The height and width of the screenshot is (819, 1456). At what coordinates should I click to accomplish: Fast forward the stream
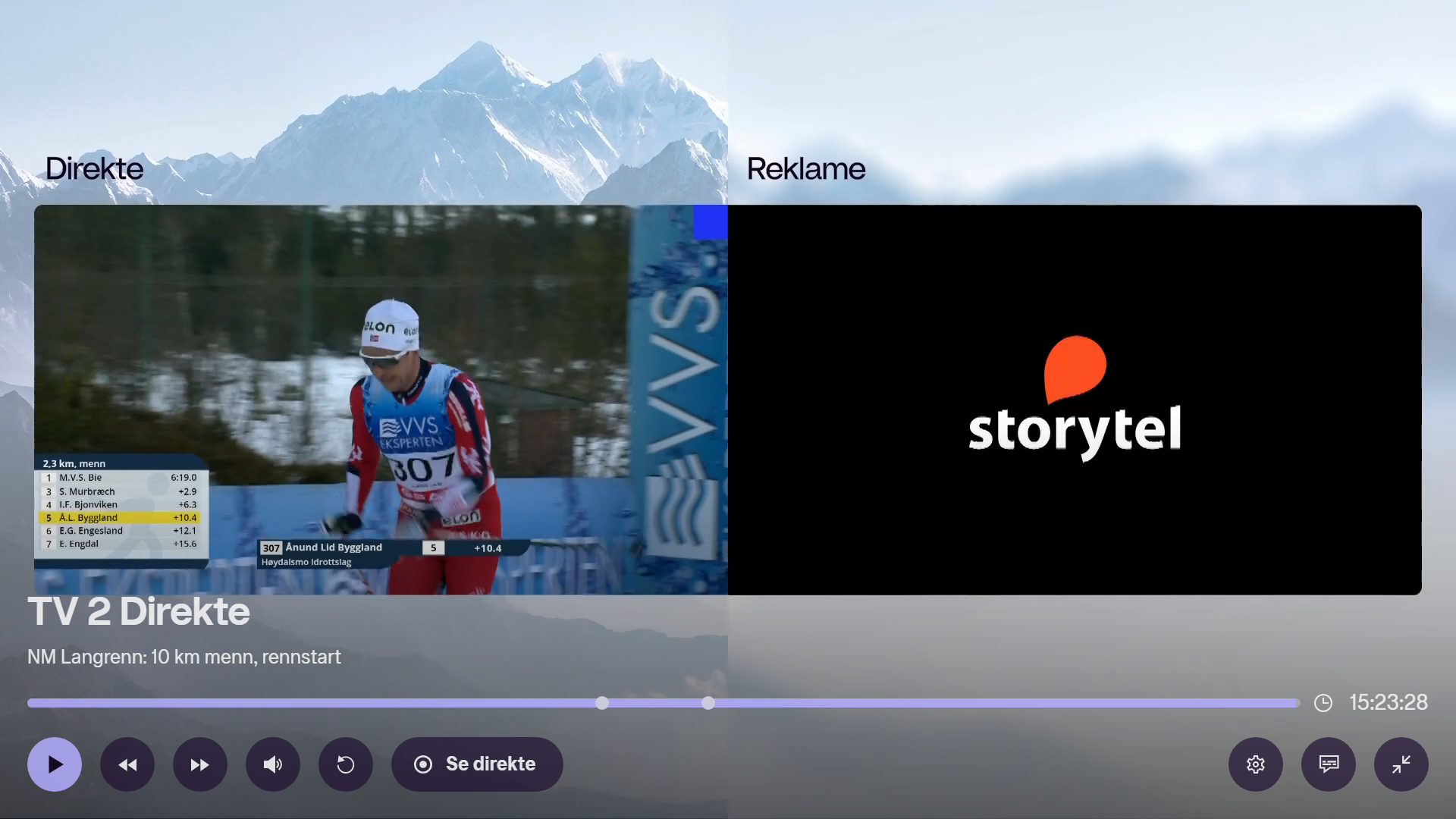click(200, 764)
